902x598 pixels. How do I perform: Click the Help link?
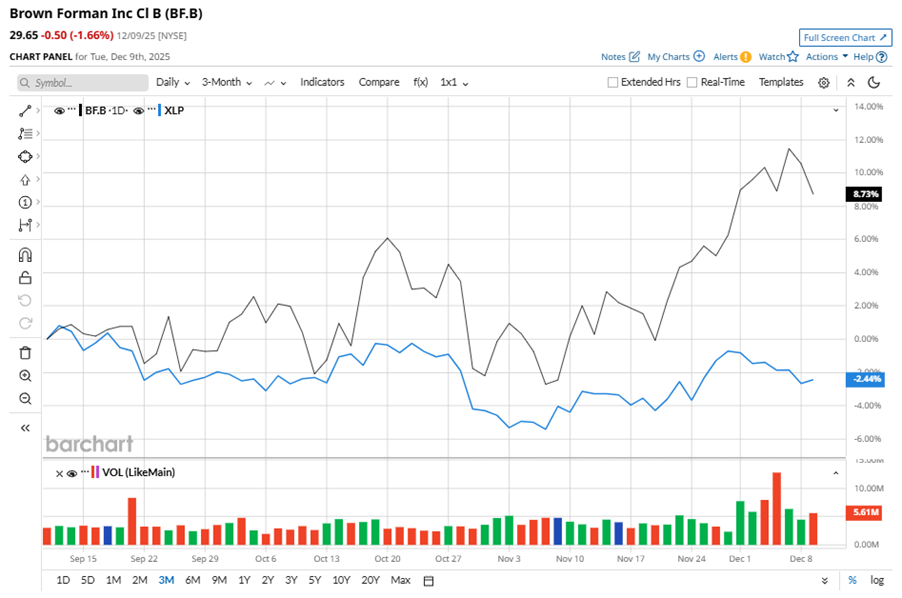(863, 56)
